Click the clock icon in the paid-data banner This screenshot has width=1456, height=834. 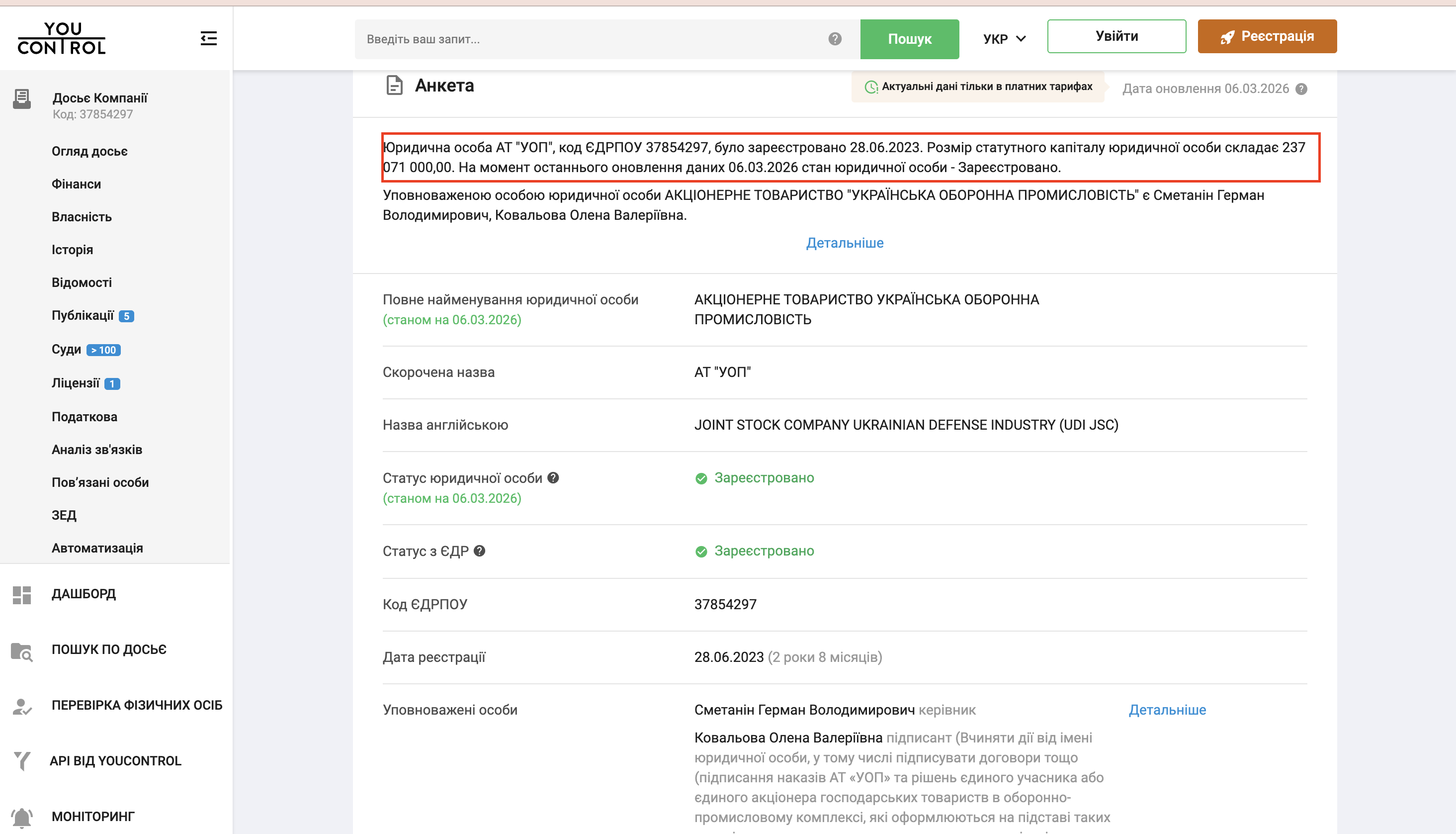pos(872,87)
